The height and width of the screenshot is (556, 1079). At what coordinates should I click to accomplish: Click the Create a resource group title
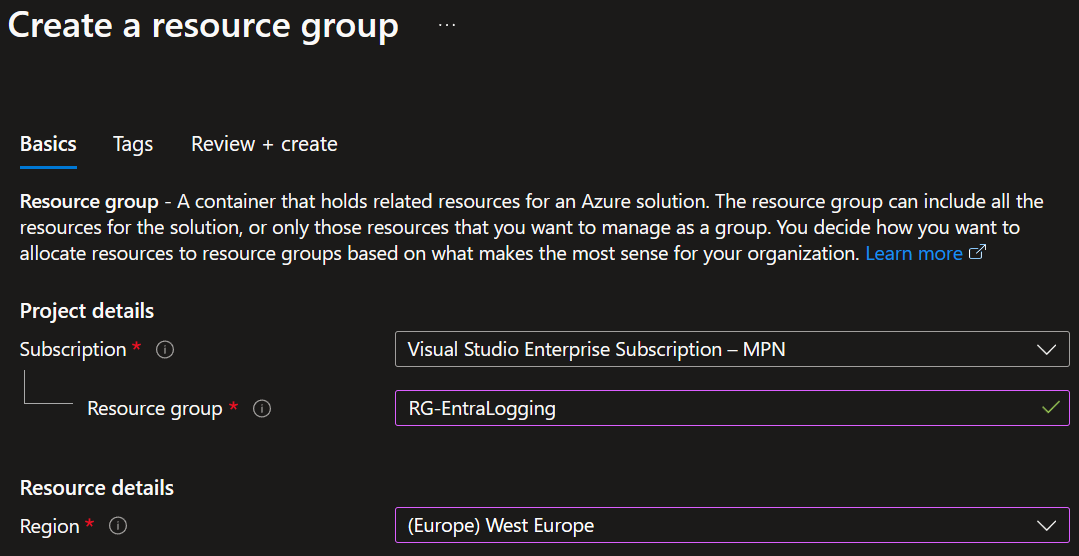203,26
